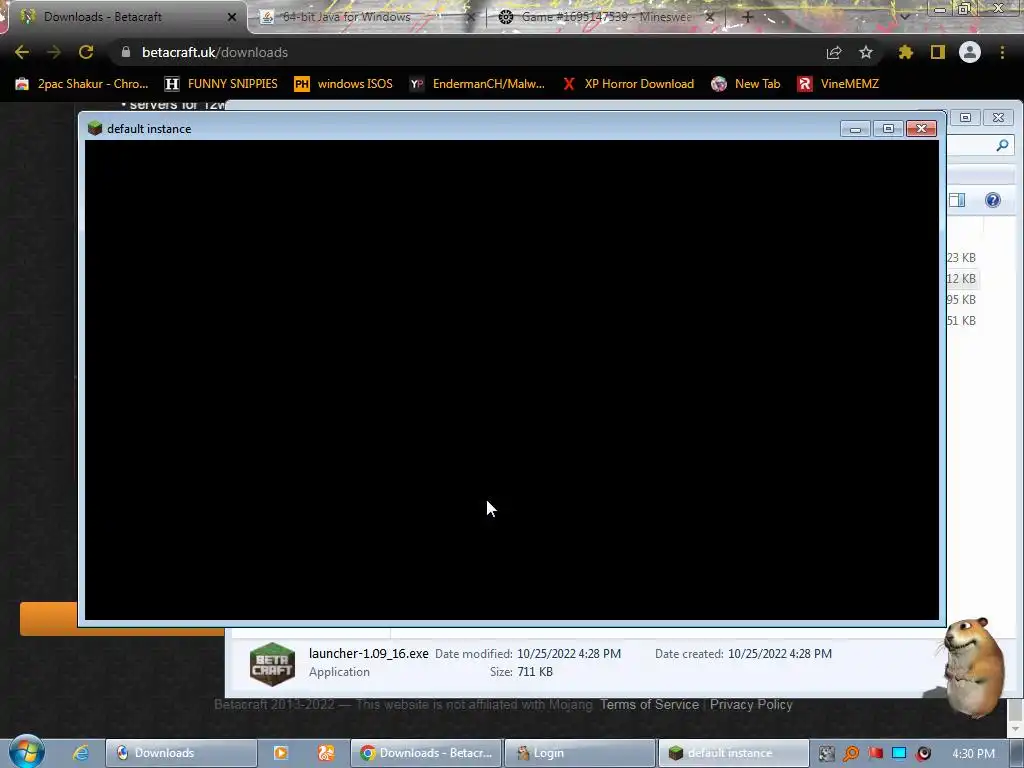
Task: Switch to default instance taskbar button
Action: 733,753
